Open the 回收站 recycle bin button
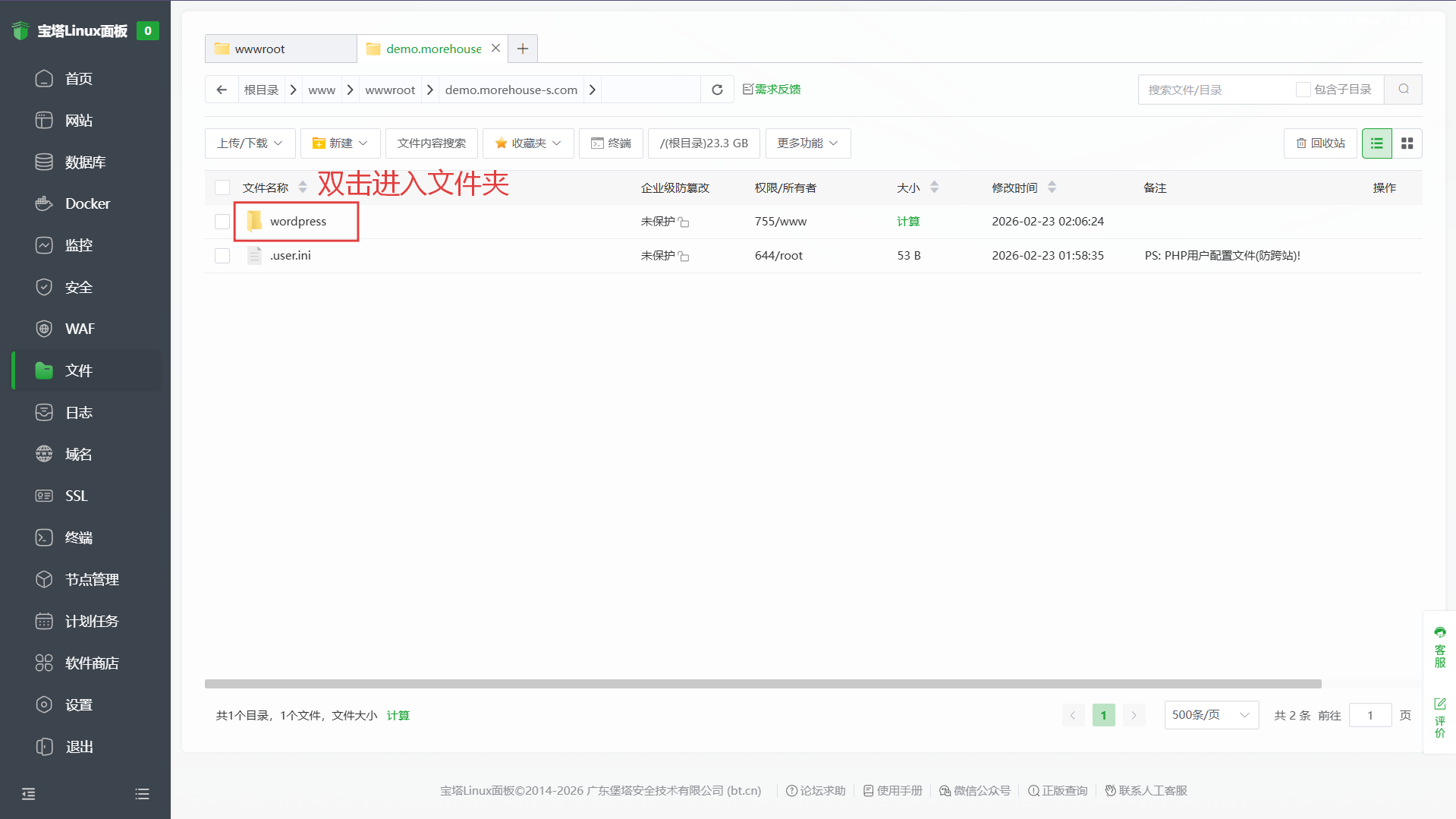Image resolution: width=1456 pixels, height=819 pixels. point(1320,143)
